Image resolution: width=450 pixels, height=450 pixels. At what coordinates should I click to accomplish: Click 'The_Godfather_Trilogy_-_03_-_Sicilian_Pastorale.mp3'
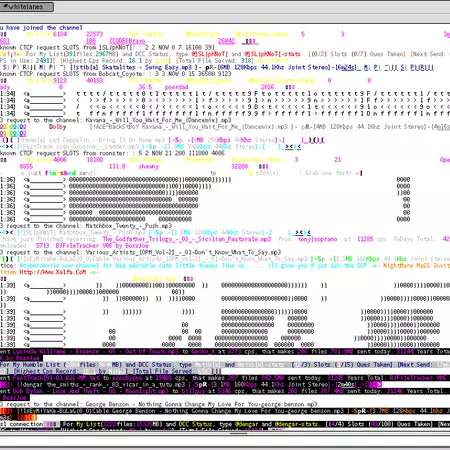tap(187, 239)
